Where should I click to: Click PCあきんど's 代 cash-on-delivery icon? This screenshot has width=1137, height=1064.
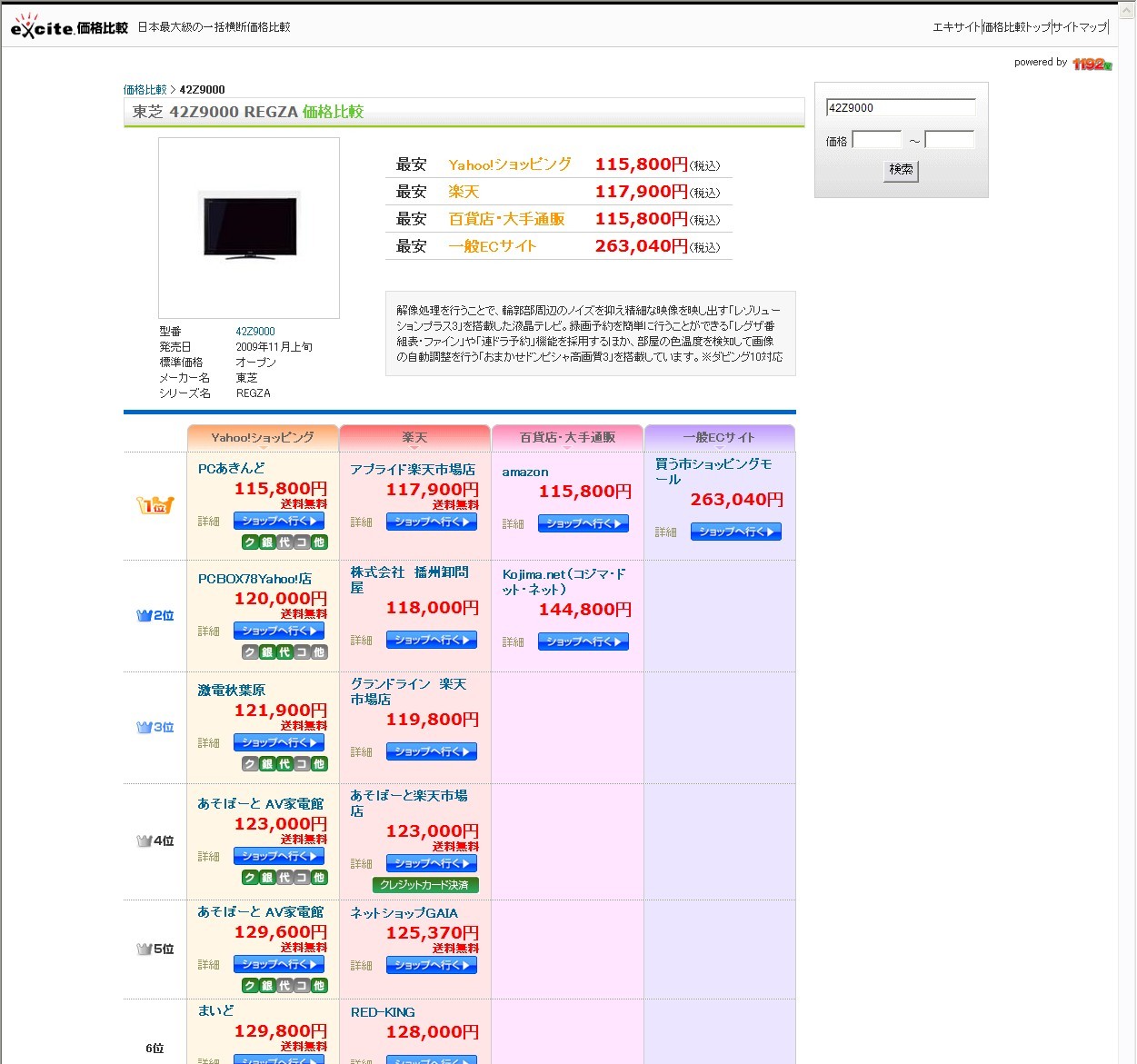(x=284, y=542)
